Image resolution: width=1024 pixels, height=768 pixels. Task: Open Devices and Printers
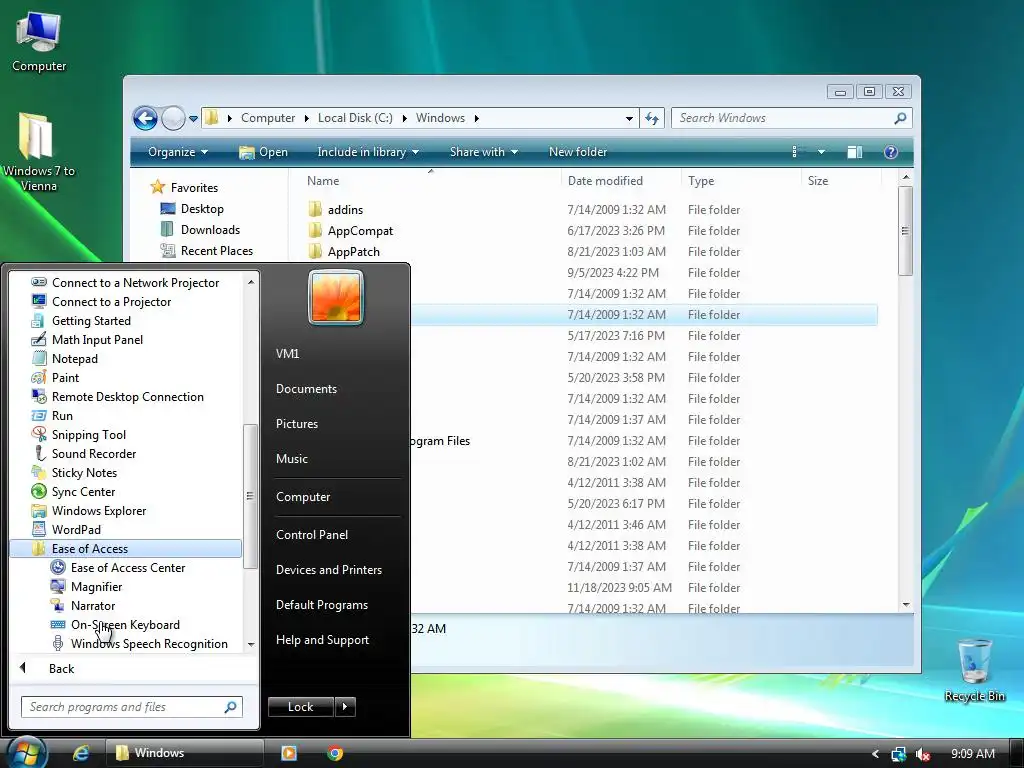click(x=328, y=570)
